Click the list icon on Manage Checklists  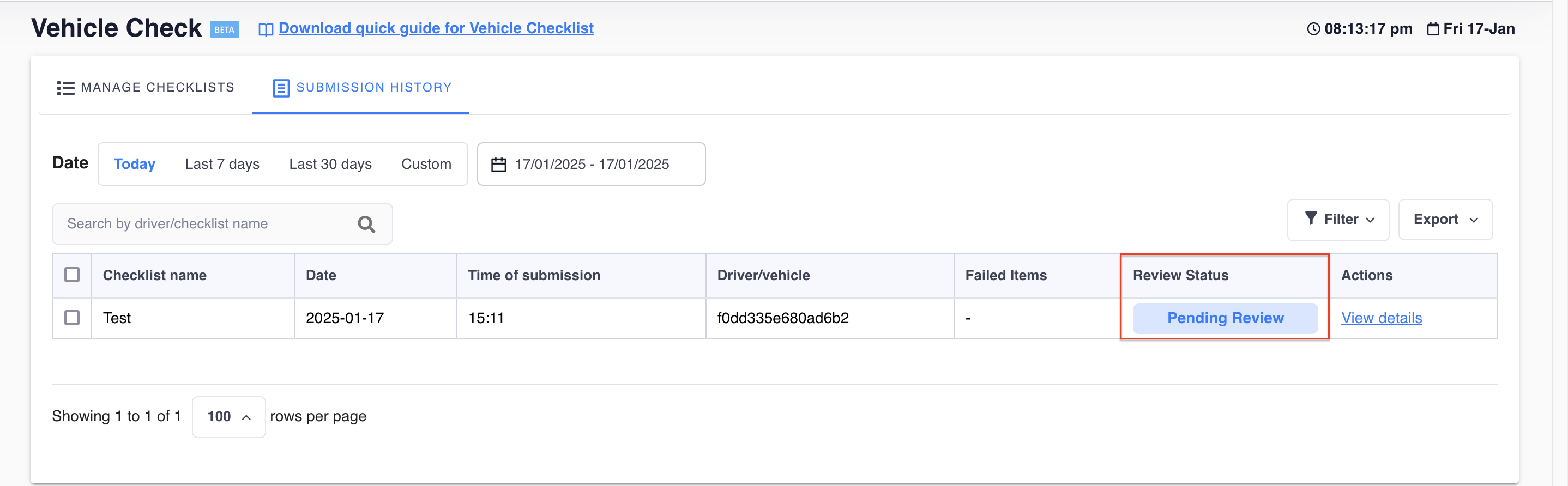click(x=65, y=88)
